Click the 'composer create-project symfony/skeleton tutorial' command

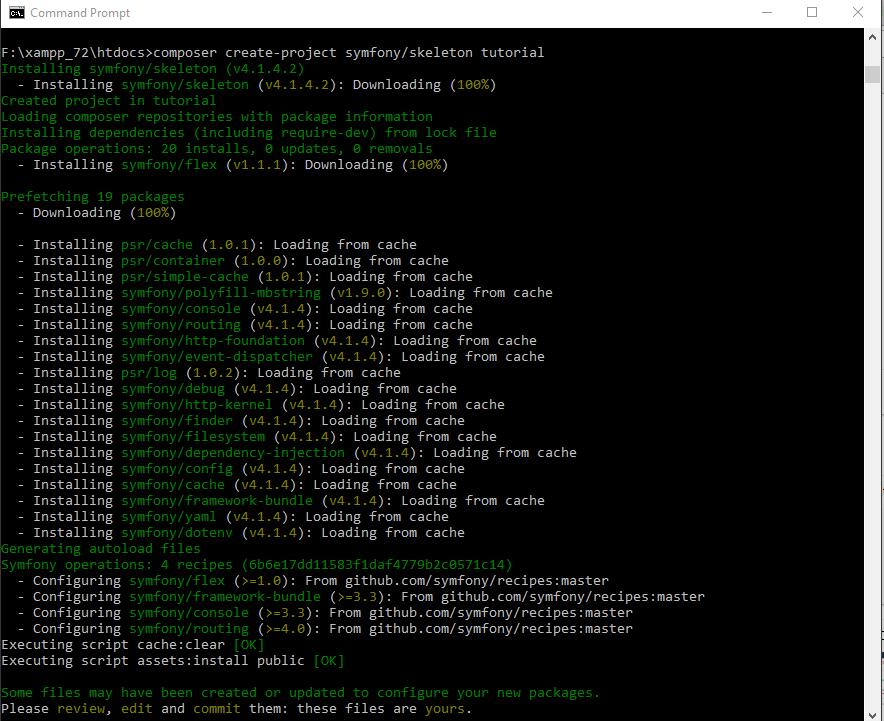tap(348, 52)
